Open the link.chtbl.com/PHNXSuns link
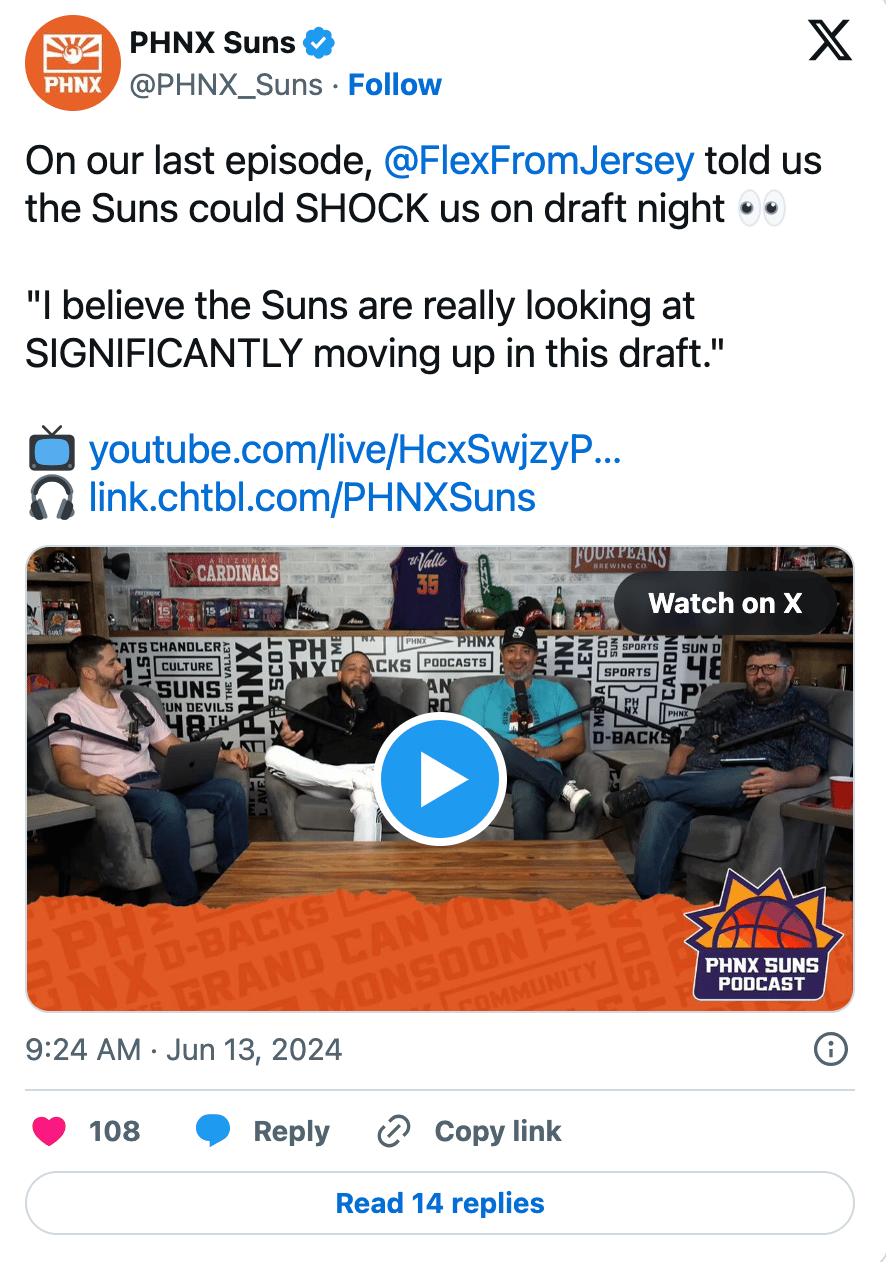This screenshot has height=1262, width=886. tap(312, 497)
